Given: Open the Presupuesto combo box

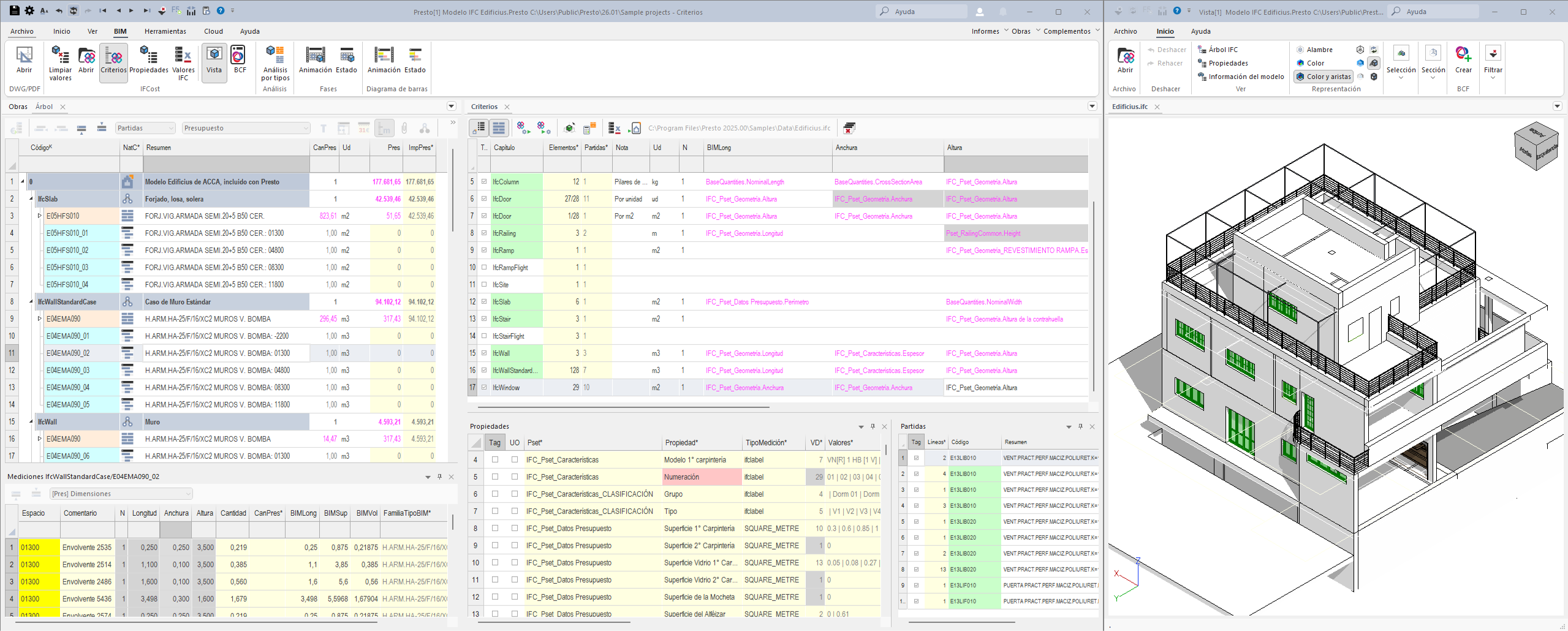Looking at the screenshot, I should [246, 128].
